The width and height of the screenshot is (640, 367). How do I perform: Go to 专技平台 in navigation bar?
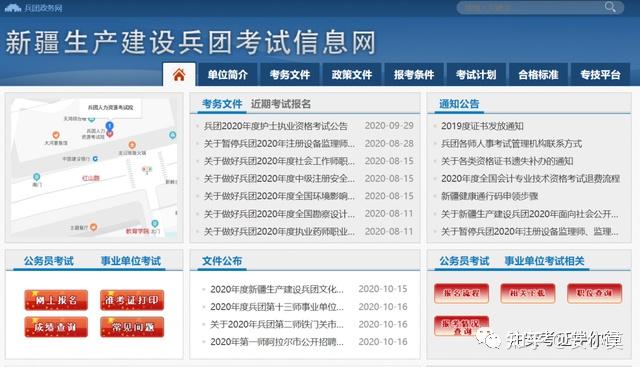tap(600, 75)
